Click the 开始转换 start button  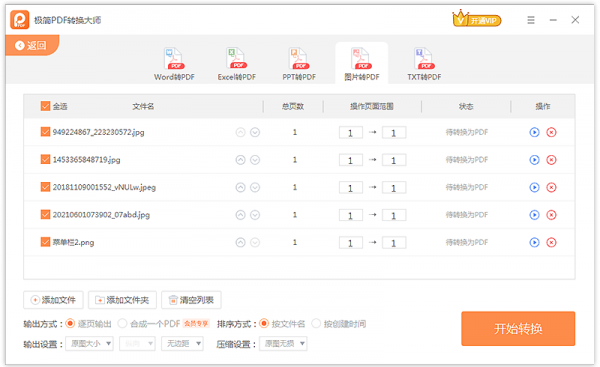(518, 329)
